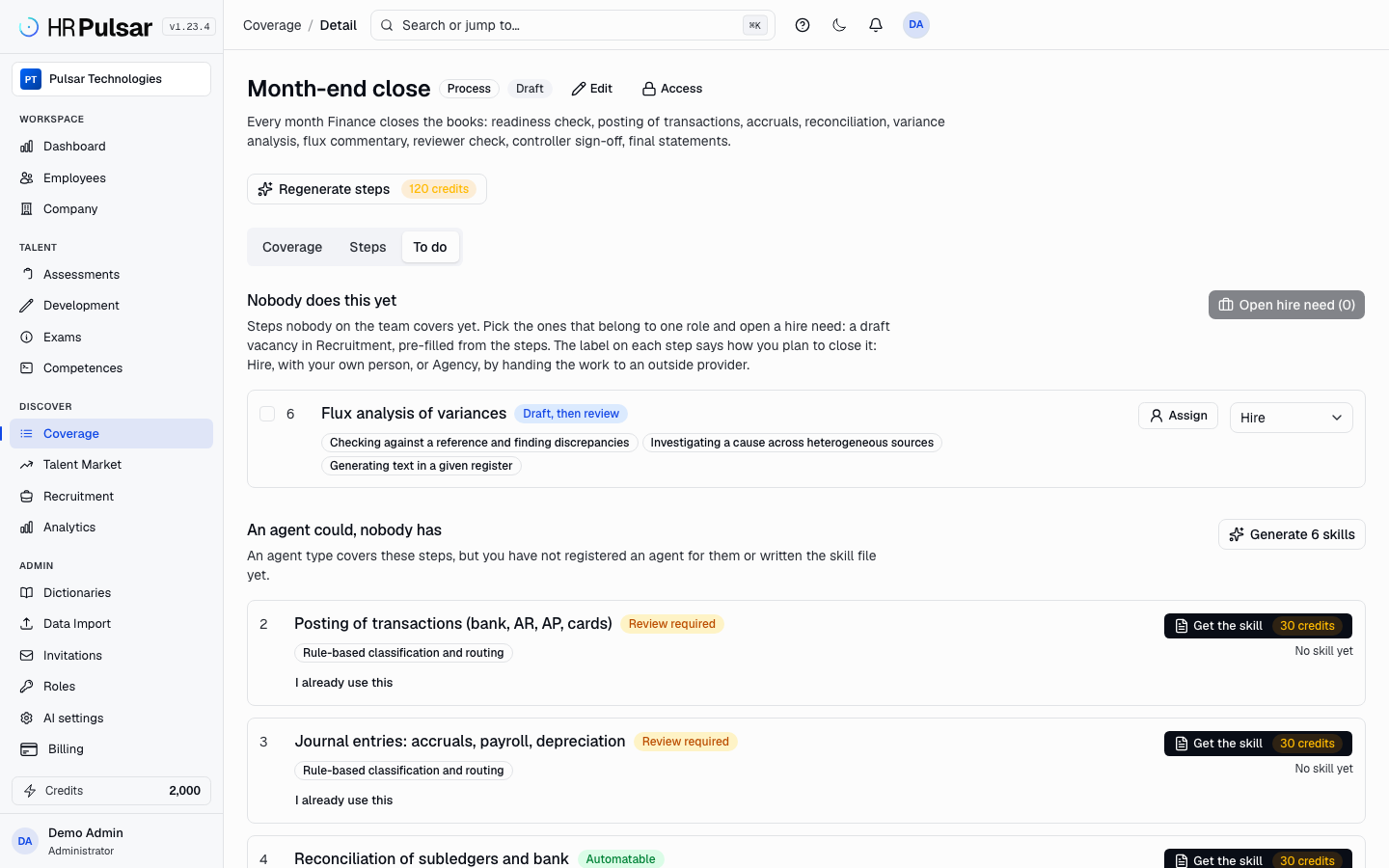Toggle dark mode moon icon

click(839, 25)
